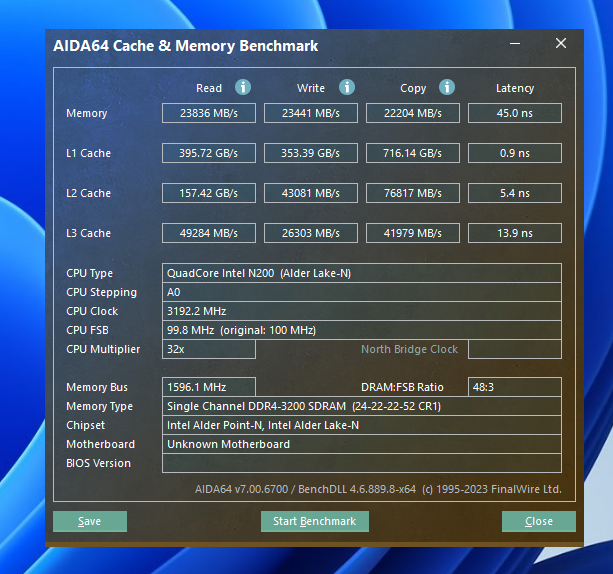Click the Read column header label
Viewport: 613px width, 574px height.
(209, 88)
